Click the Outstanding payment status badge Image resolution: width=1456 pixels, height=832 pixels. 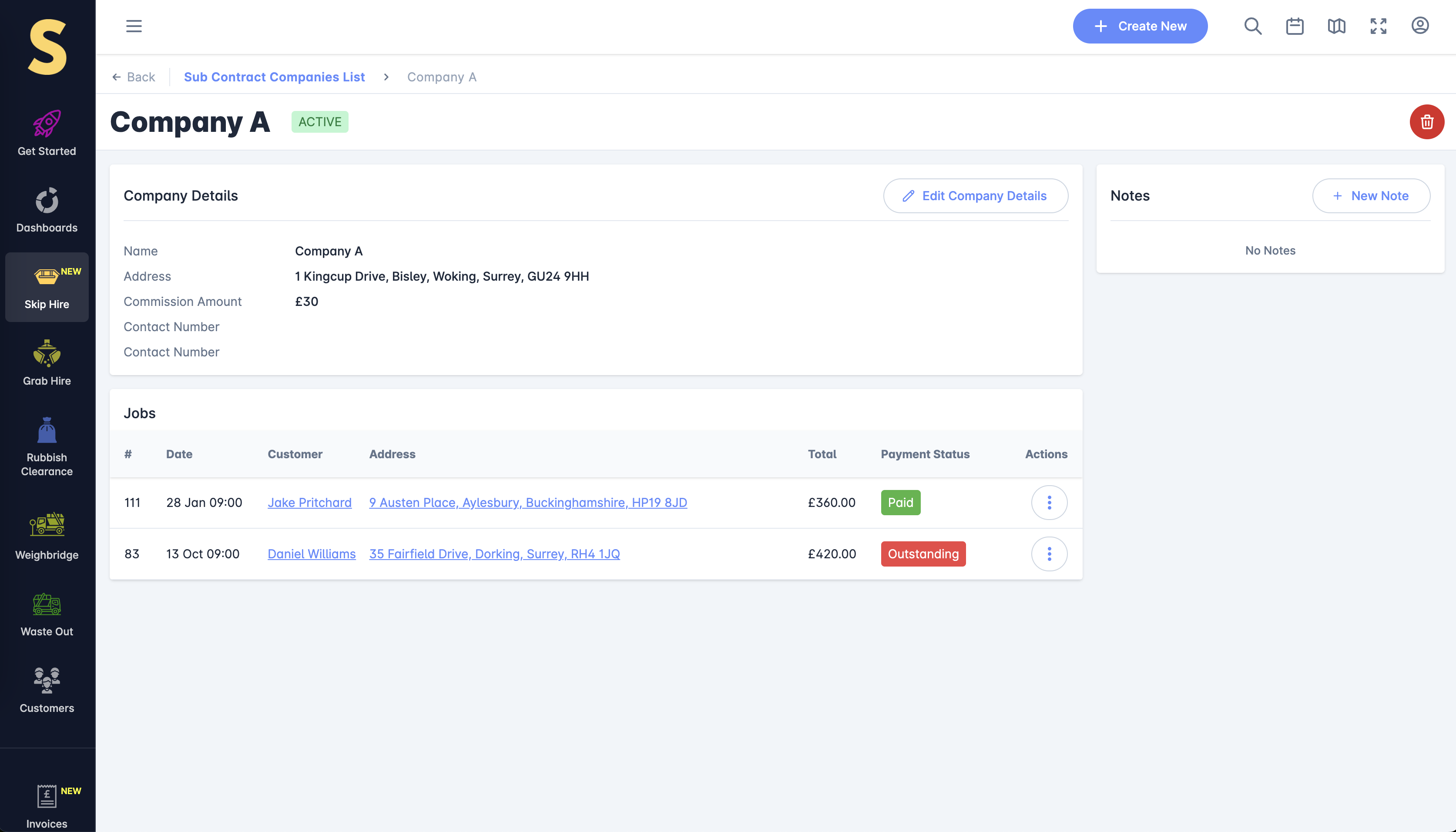click(x=923, y=554)
